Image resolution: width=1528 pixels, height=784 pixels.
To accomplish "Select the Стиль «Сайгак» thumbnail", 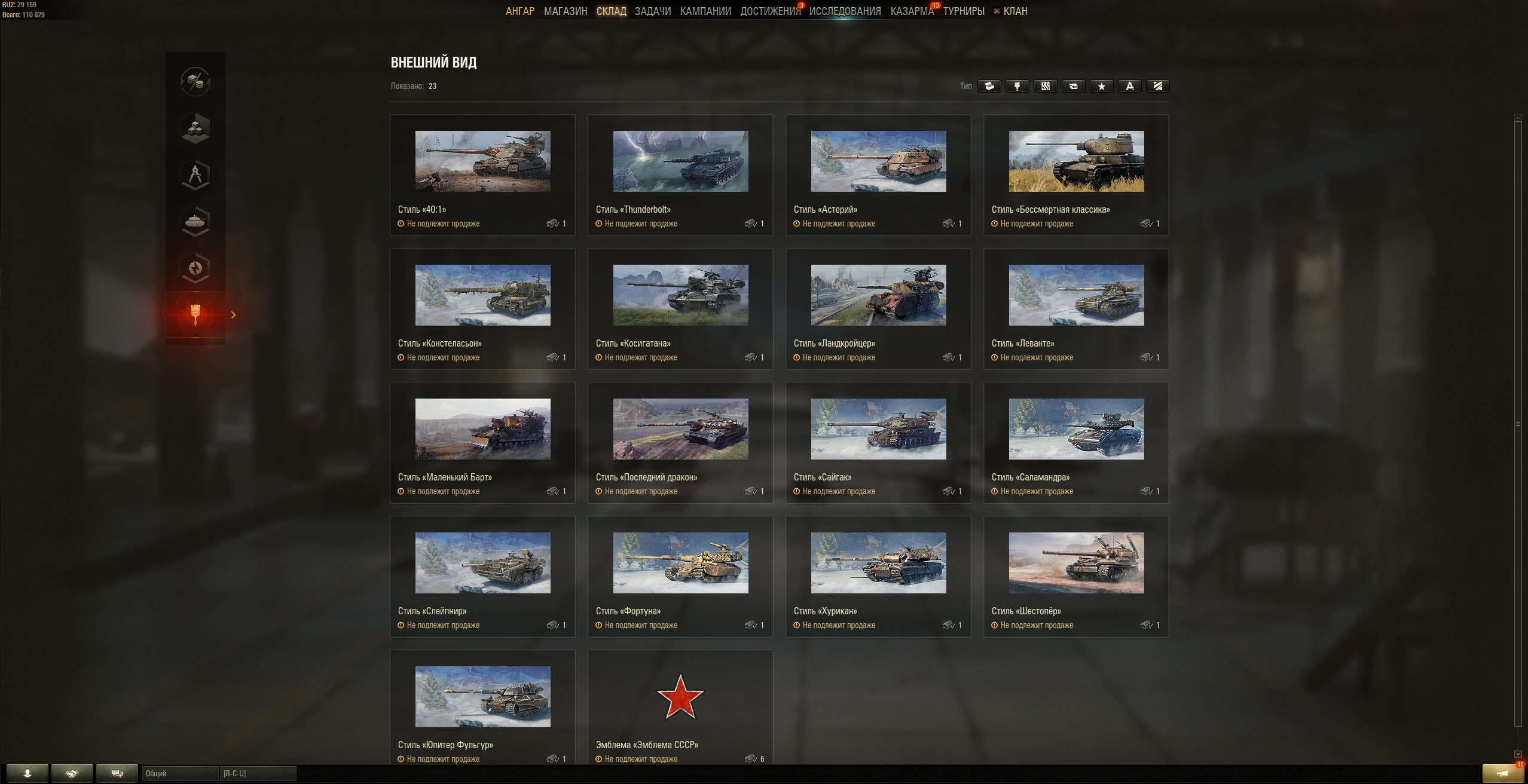I will coord(879,429).
